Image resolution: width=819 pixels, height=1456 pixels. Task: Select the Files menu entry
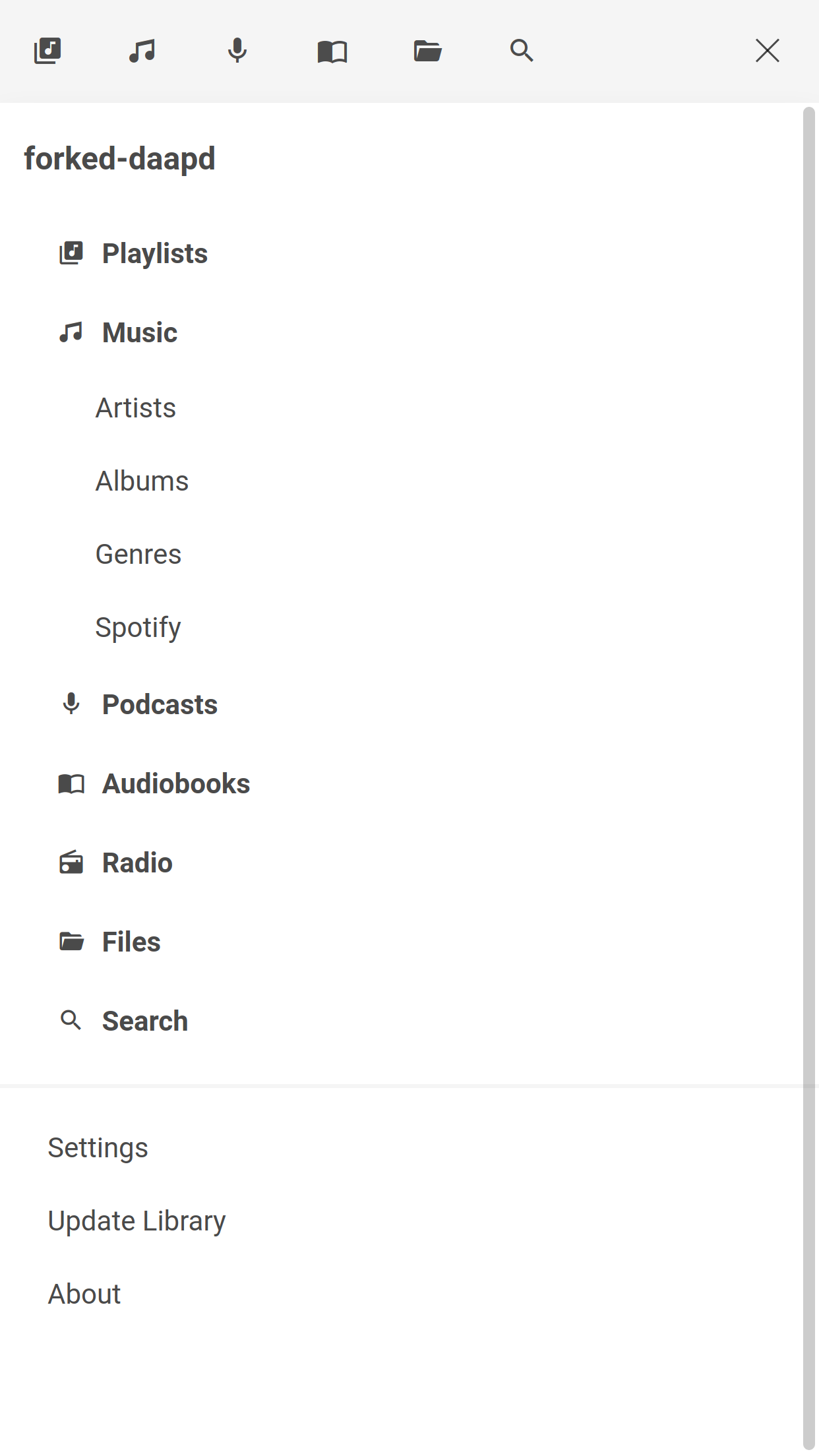tap(131, 942)
